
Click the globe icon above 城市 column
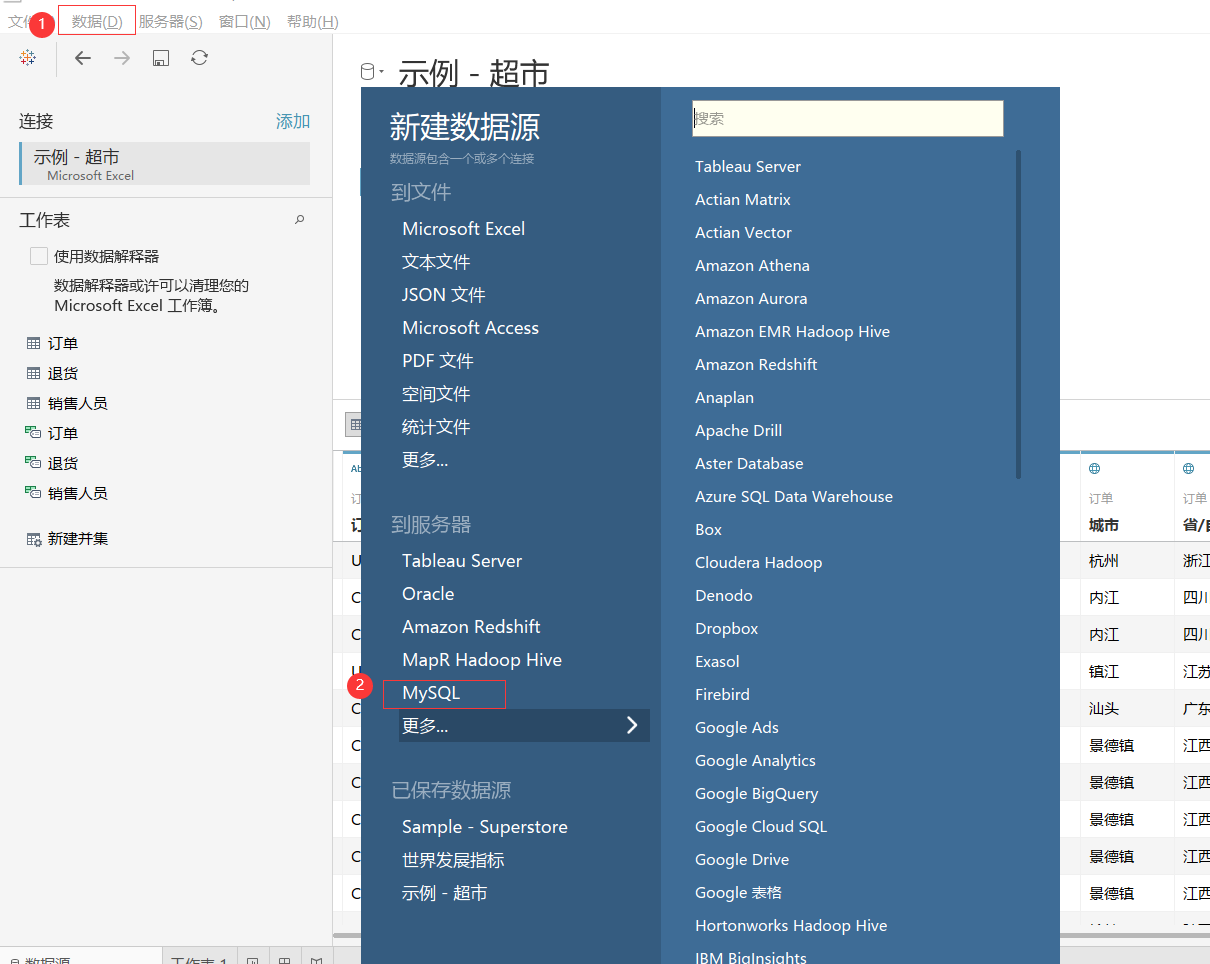click(1095, 468)
